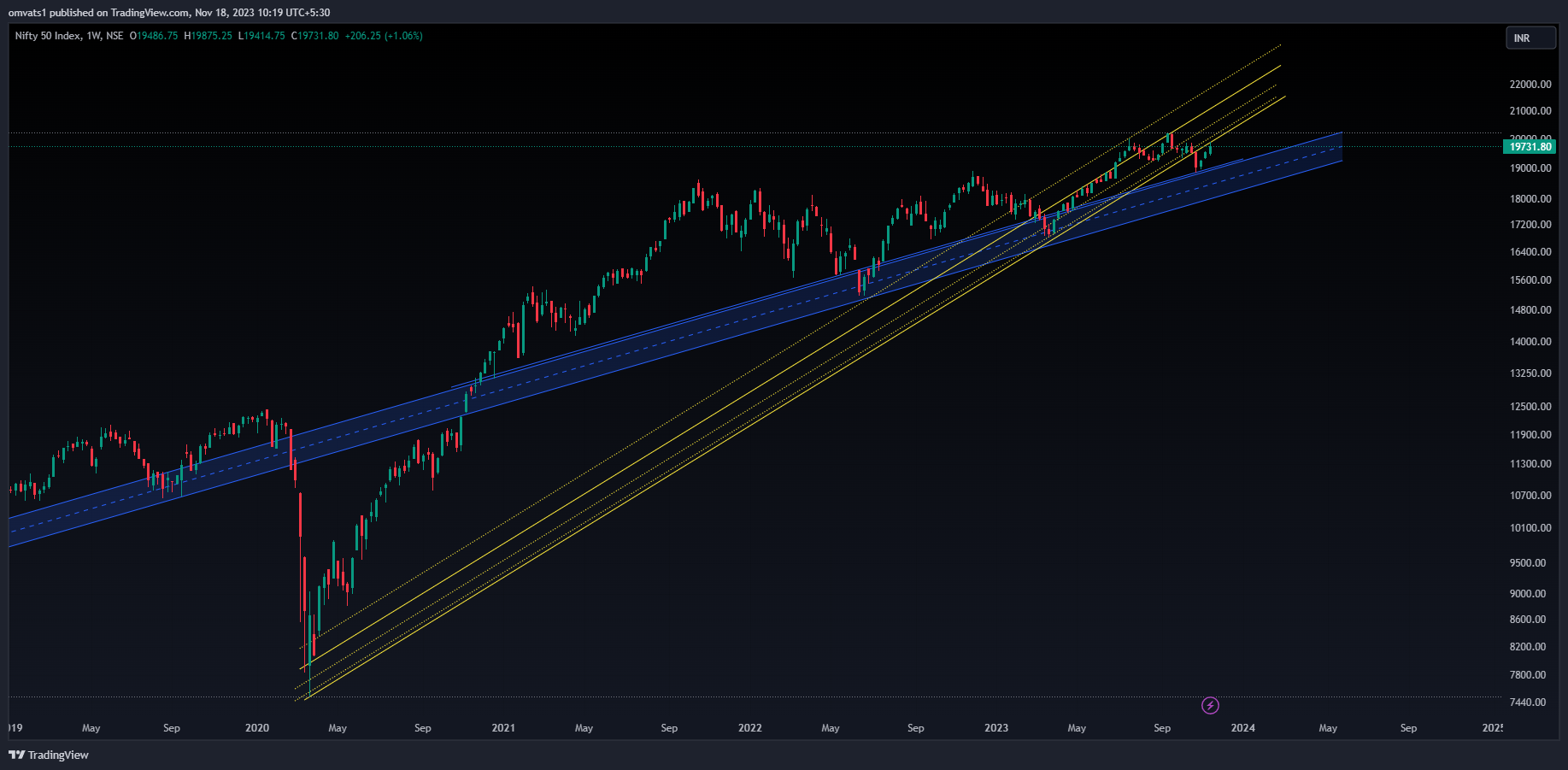The height and width of the screenshot is (770, 1568).
Task: Click the 21000.00 price axis label
Action: pyautogui.click(x=1530, y=111)
